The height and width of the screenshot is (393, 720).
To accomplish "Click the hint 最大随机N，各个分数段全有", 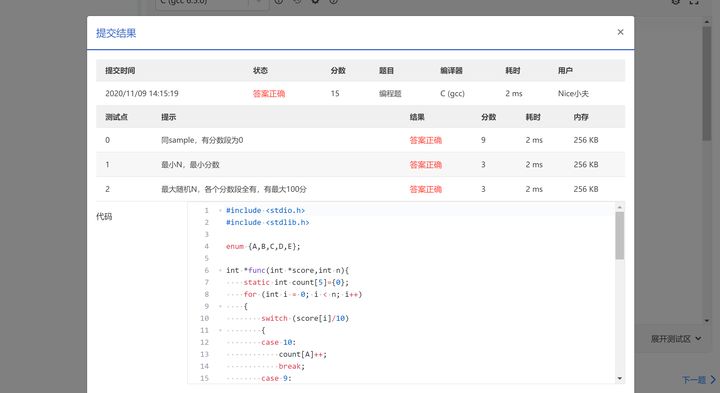I will click(234, 189).
